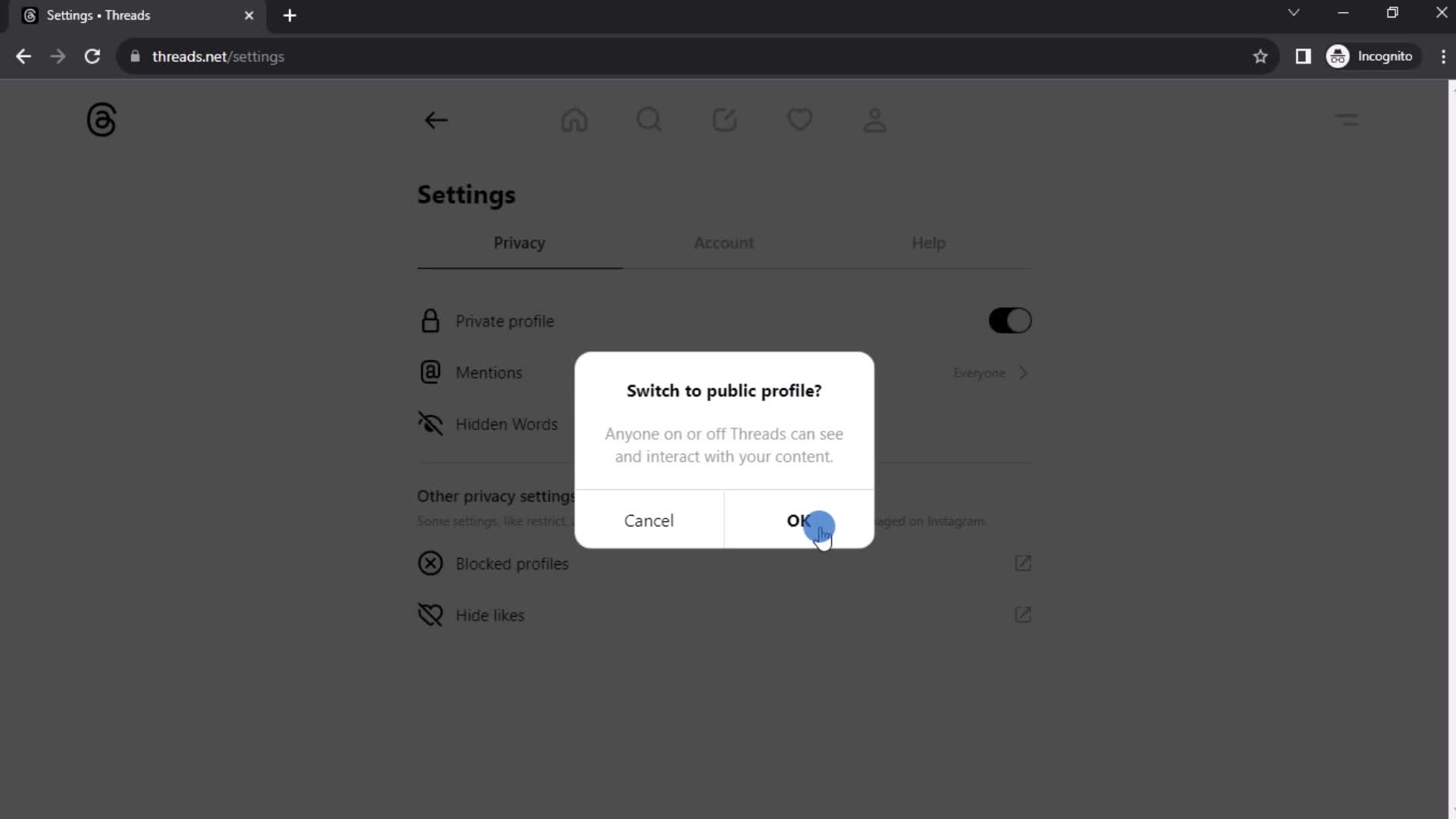The image size is (1456, 819).
Task: Select the Account tab in Settings
Action: (x=724, y=243)
